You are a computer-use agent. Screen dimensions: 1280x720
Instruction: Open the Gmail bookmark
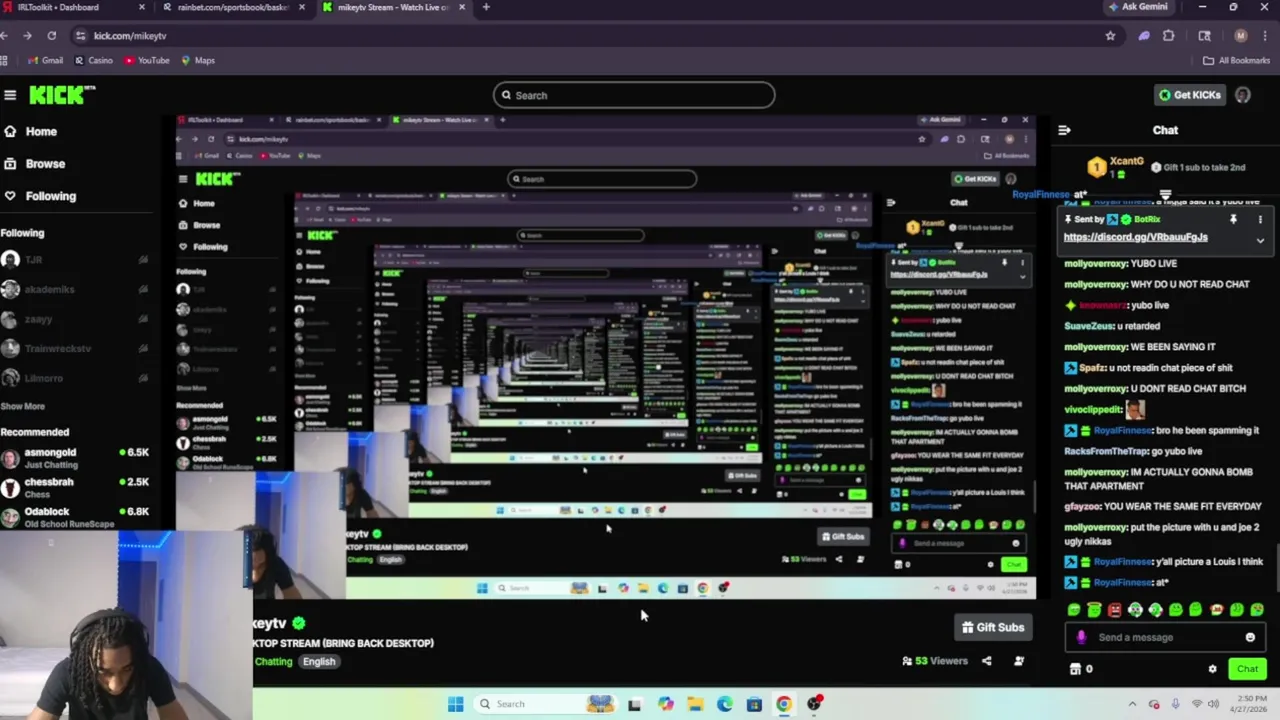[45, 61]
